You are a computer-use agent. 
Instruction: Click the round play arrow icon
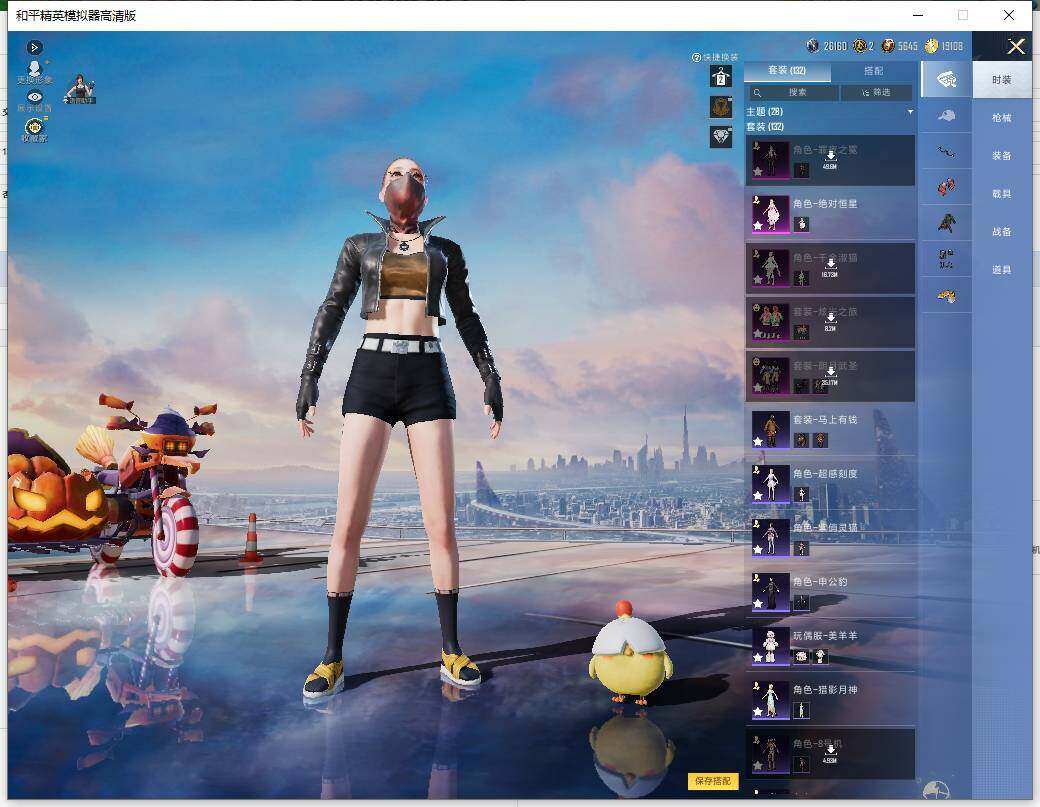[35, 47]
